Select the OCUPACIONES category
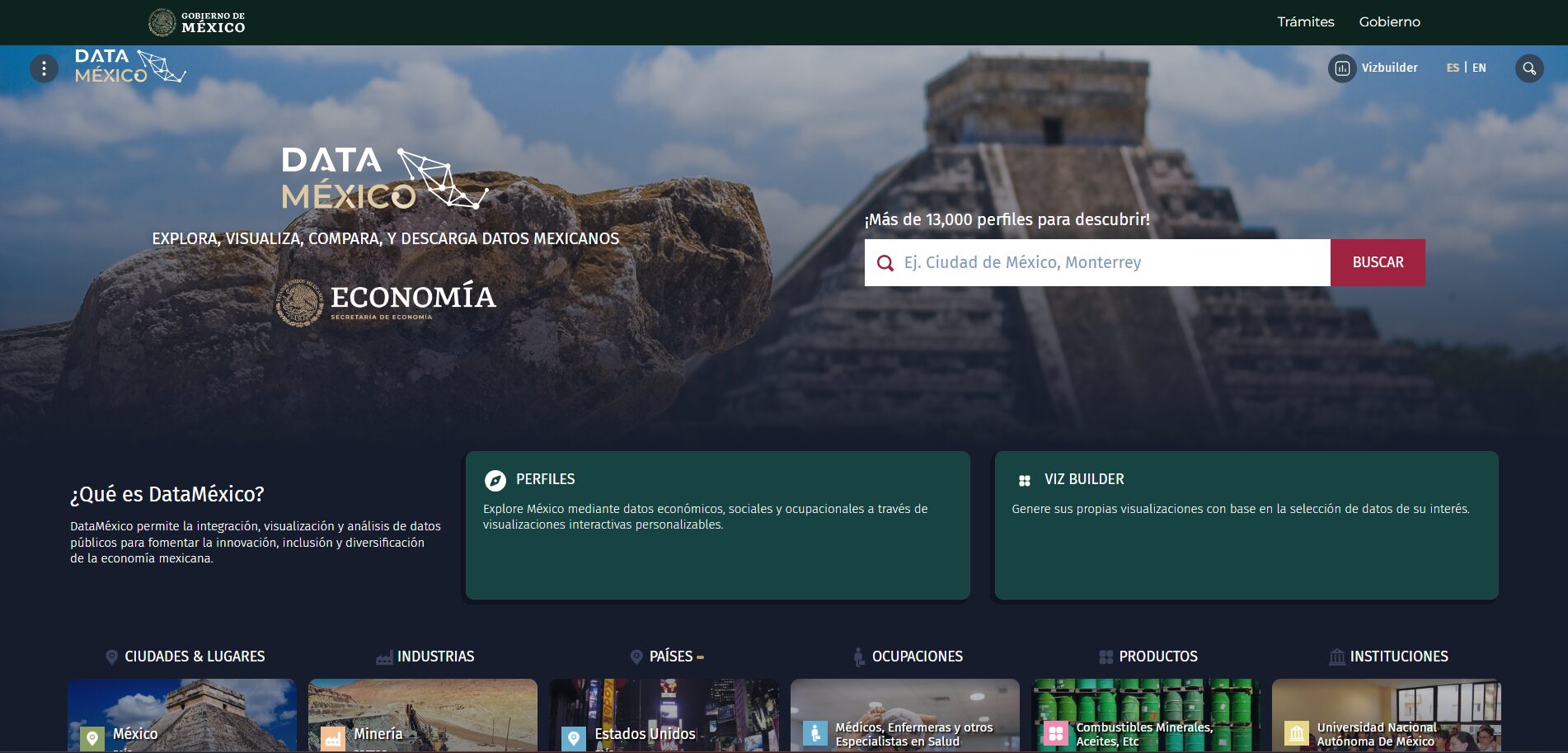The width and height of the screenshot is (1568, 753). tap(918, 657)
